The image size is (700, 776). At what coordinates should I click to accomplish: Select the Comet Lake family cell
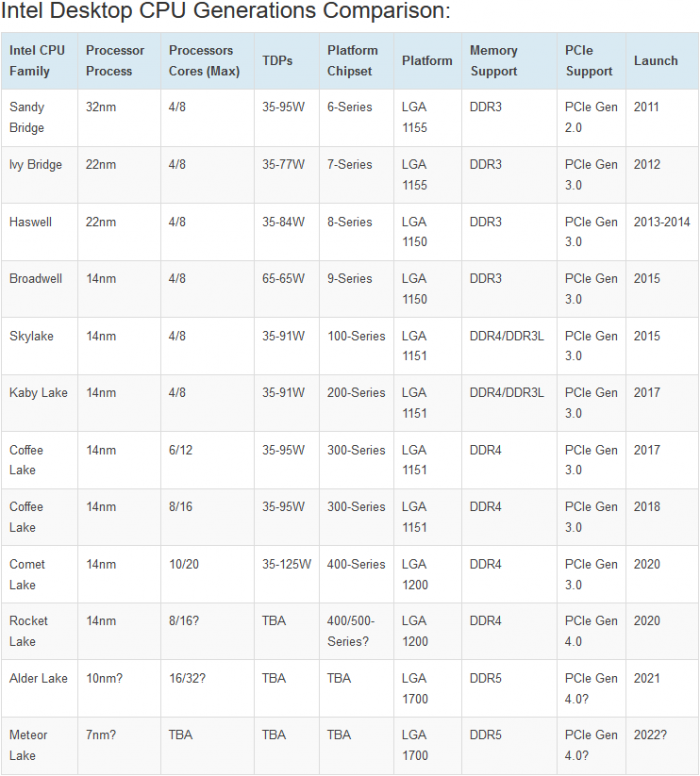click(27, 574)
